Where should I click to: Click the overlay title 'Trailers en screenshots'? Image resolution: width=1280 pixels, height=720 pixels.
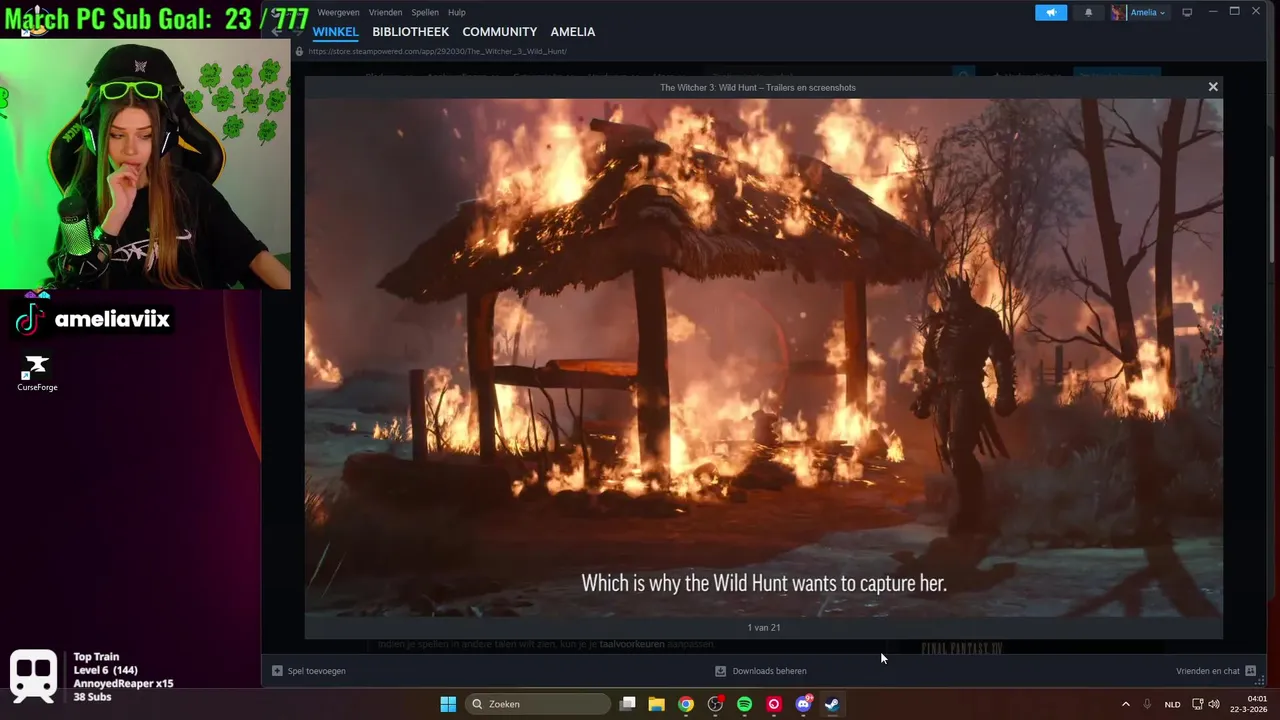coord(807,87)
